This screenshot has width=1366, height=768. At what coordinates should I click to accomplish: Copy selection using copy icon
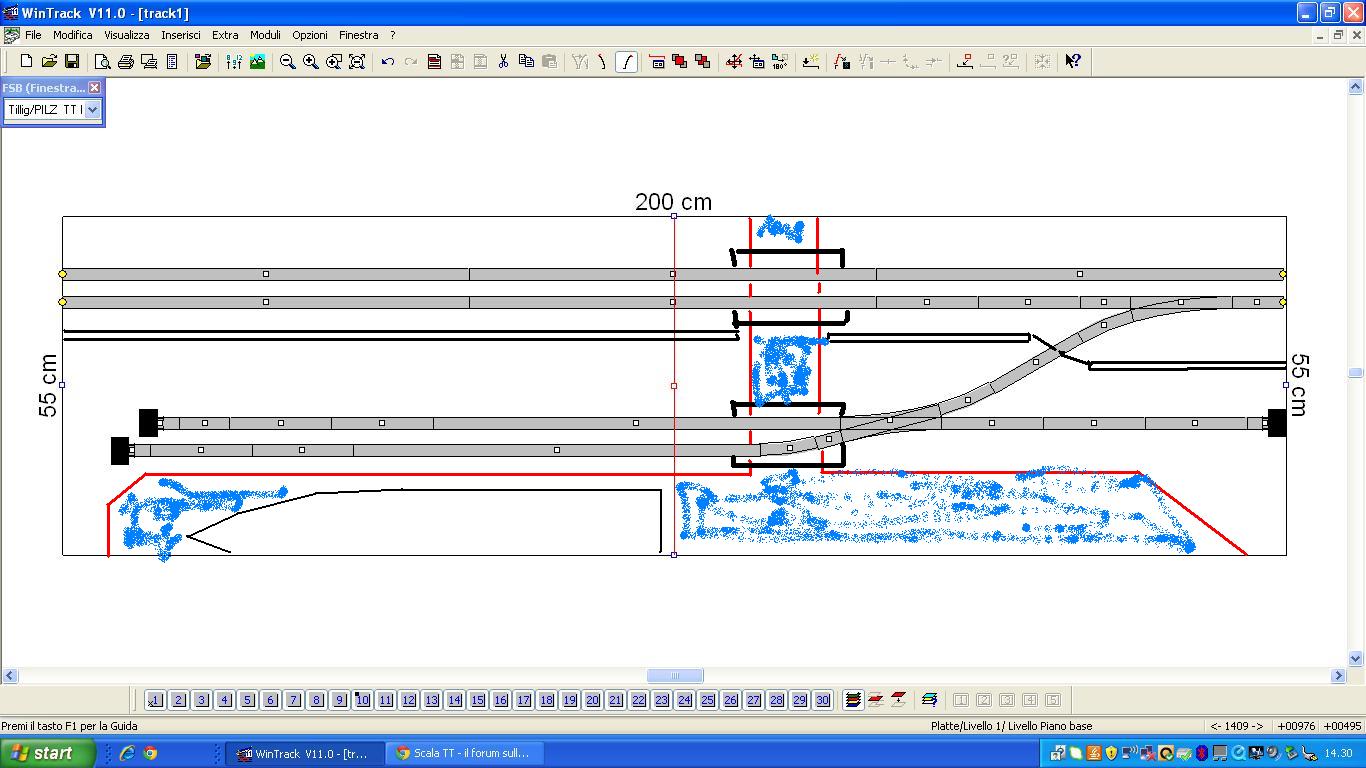pos(526,61)
